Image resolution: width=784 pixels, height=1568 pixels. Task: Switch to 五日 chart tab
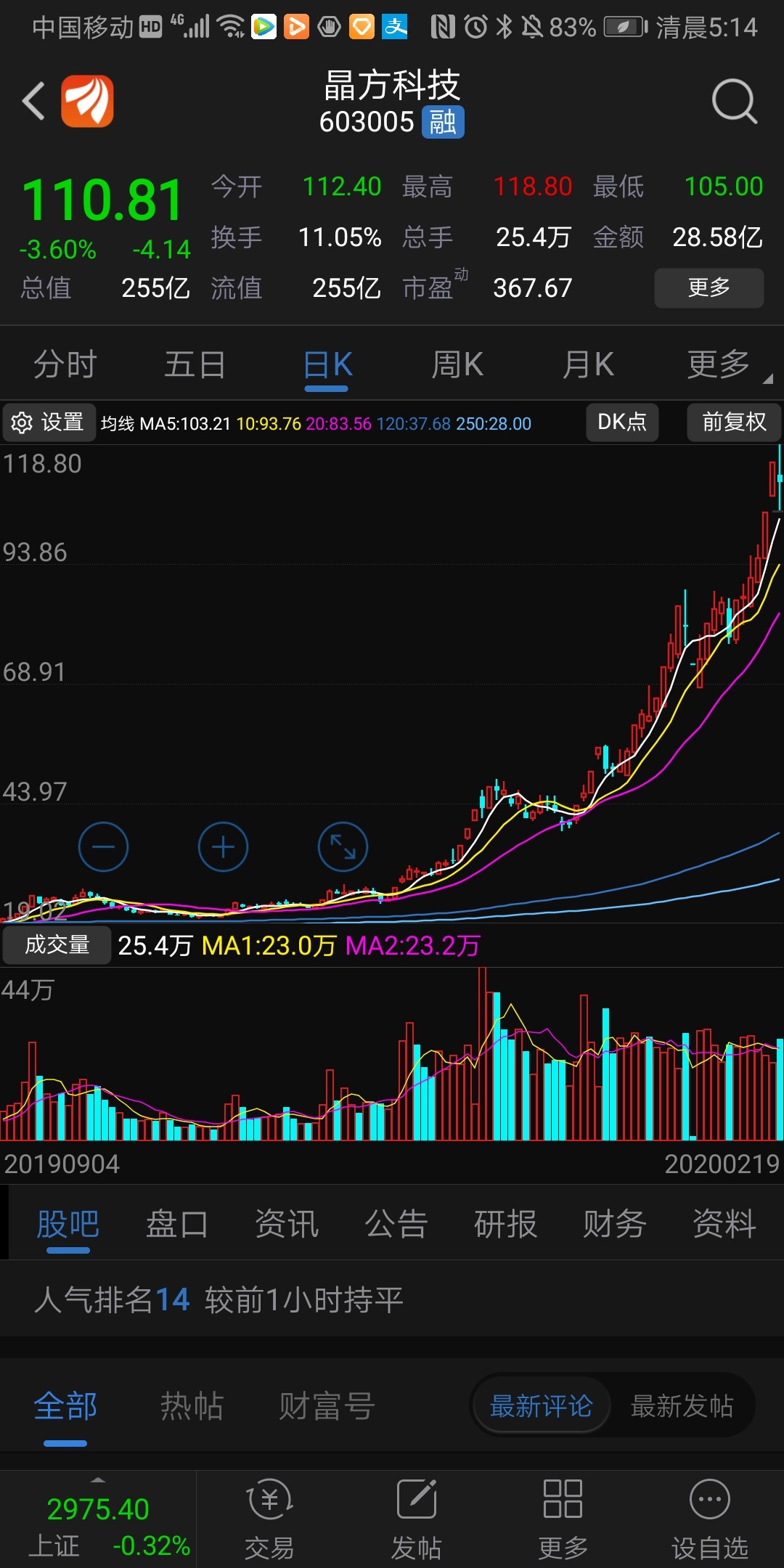pyautogui.click(x=195, y=364)
